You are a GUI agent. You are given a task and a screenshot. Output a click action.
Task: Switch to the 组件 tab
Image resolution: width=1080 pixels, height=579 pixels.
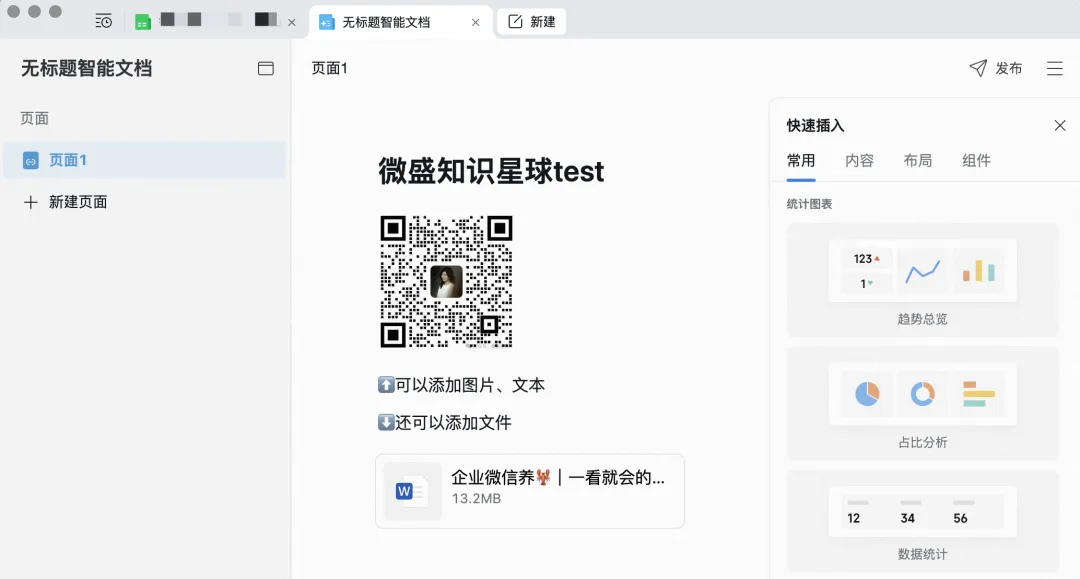(977, 160)
